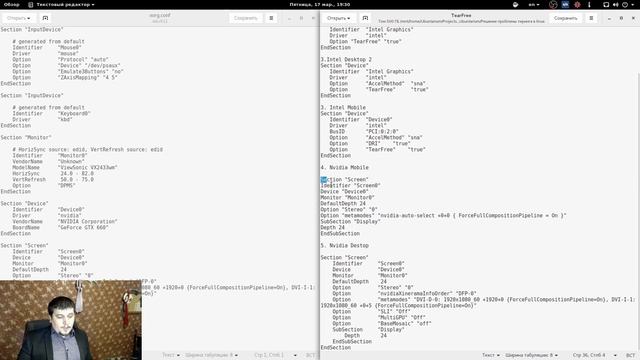Click the tray icon left of en layout
This screenshot has height=360, width=640.
[516, 4]
